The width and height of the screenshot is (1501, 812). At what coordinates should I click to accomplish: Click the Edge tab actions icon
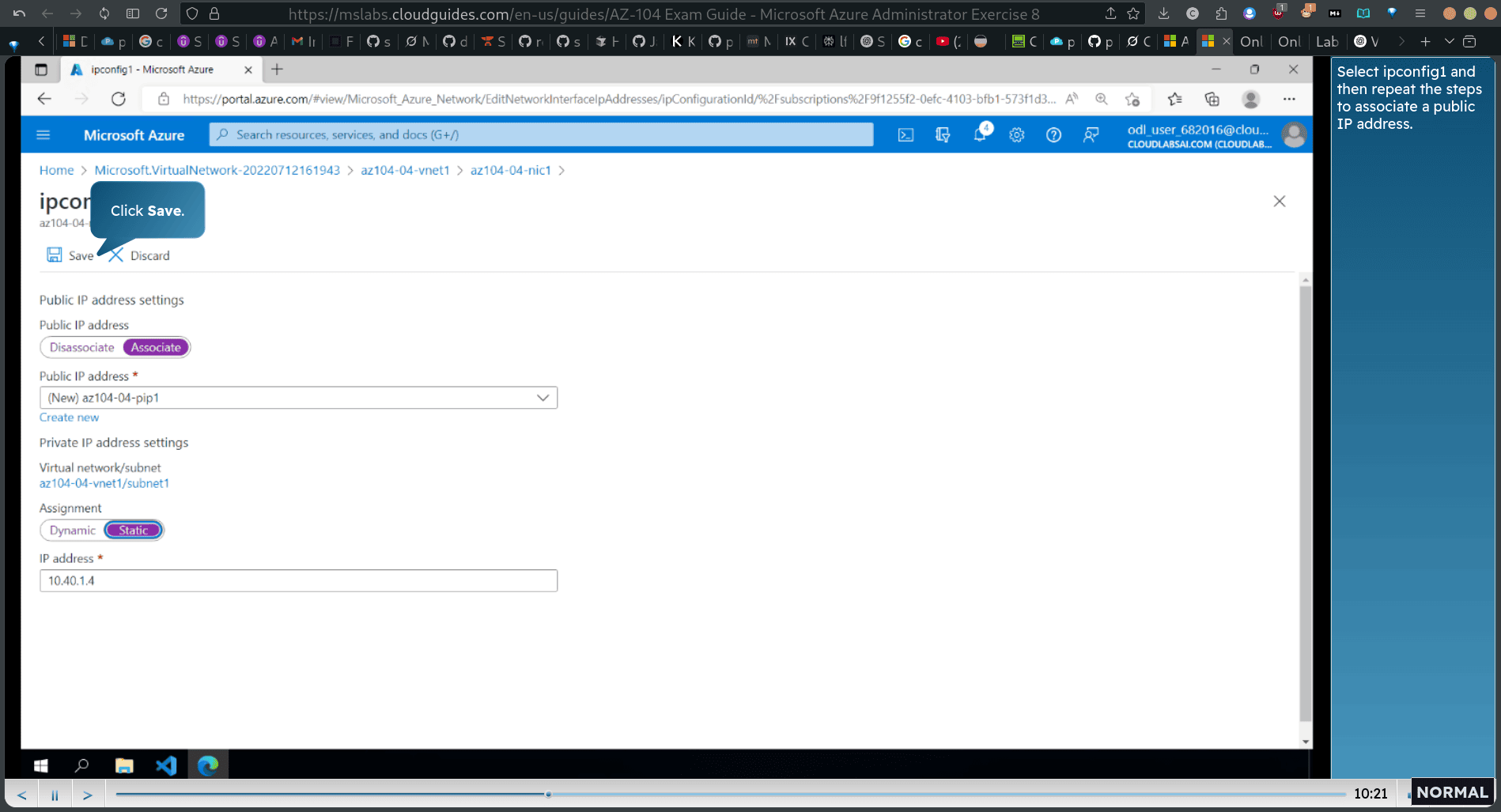(x=41, y=70)
